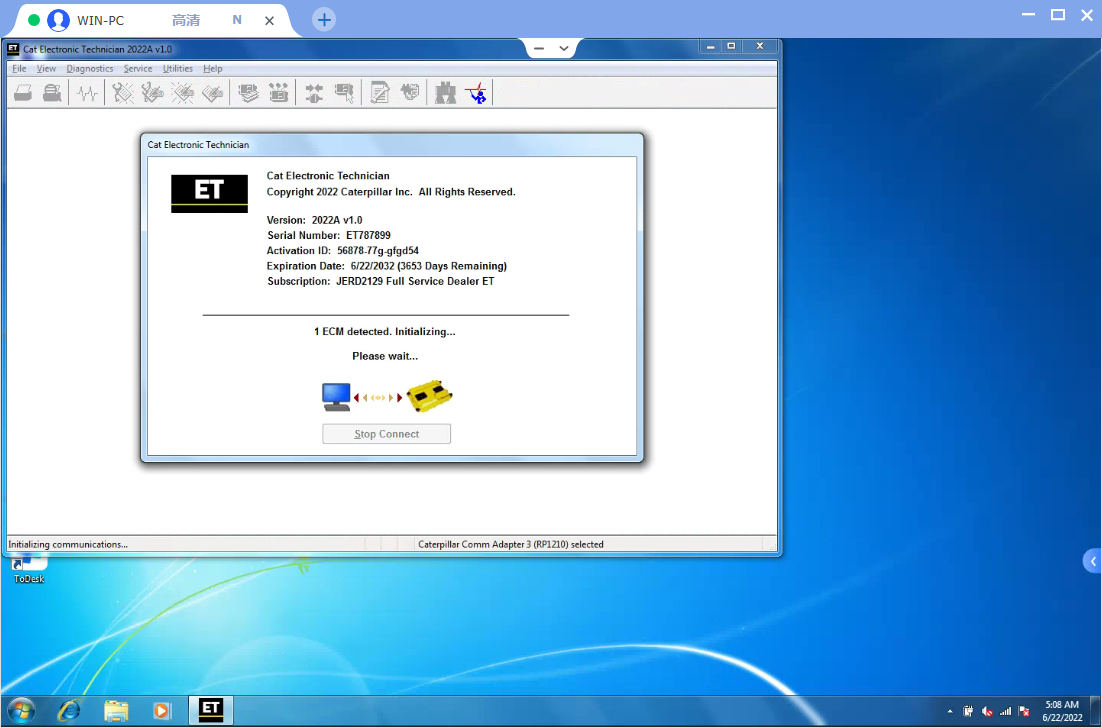This screenshot has width=1102, height=728.
Task: Open the Status Tool waveform icon
Action: point(87,93)
